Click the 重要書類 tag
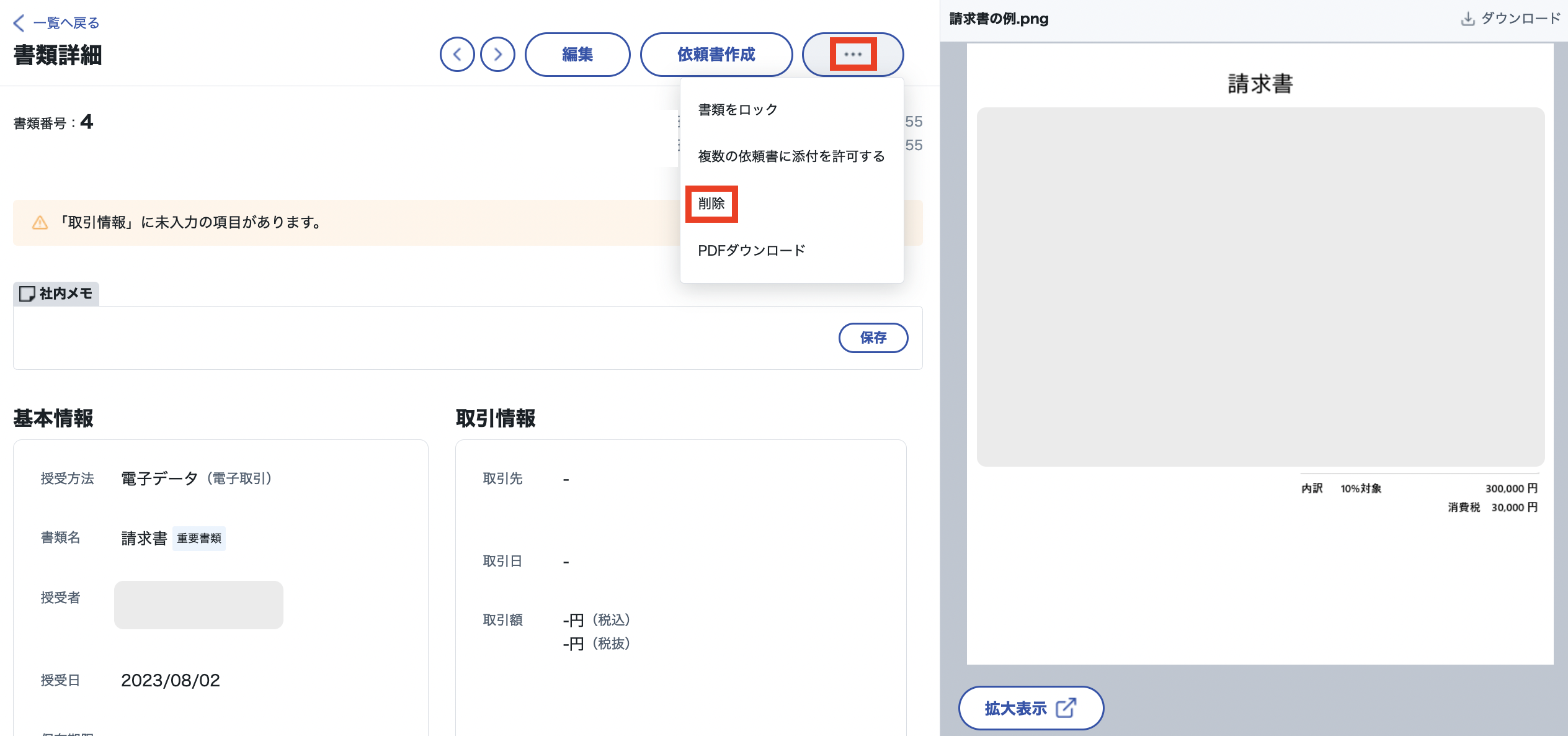This screenshot has height=736, width=1568. pyautogui.click(x=199, y=538)
